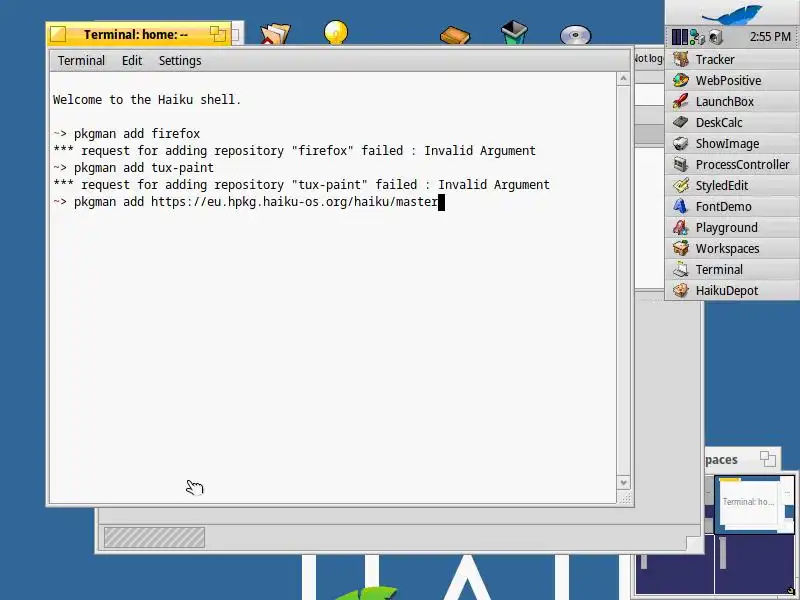Click the Workspaces window zoom button
This screenshot has width=800, height=600.
(768, 459)
